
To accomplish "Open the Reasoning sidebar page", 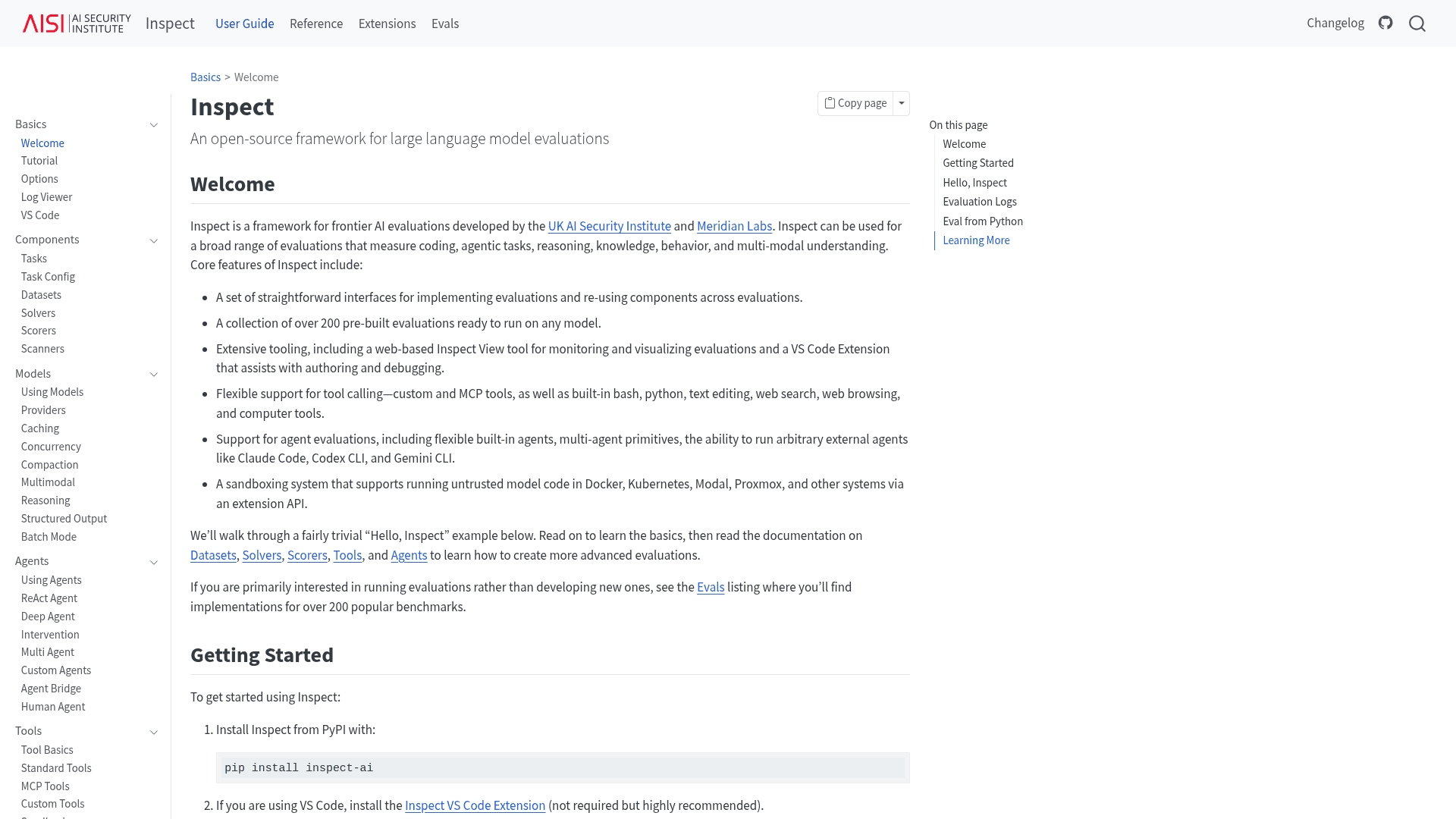I will (45, 500).
